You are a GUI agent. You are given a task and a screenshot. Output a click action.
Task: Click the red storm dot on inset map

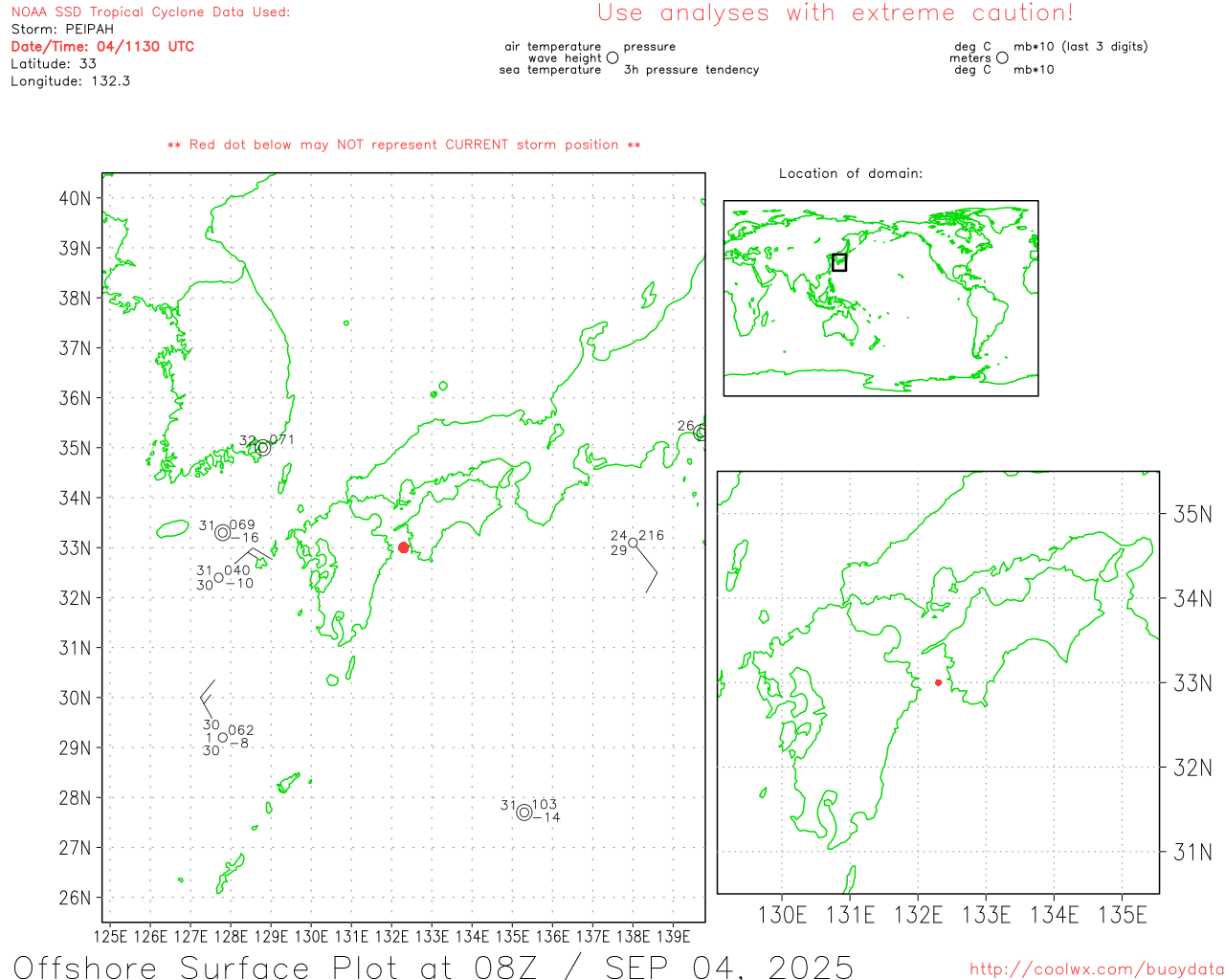938,682
